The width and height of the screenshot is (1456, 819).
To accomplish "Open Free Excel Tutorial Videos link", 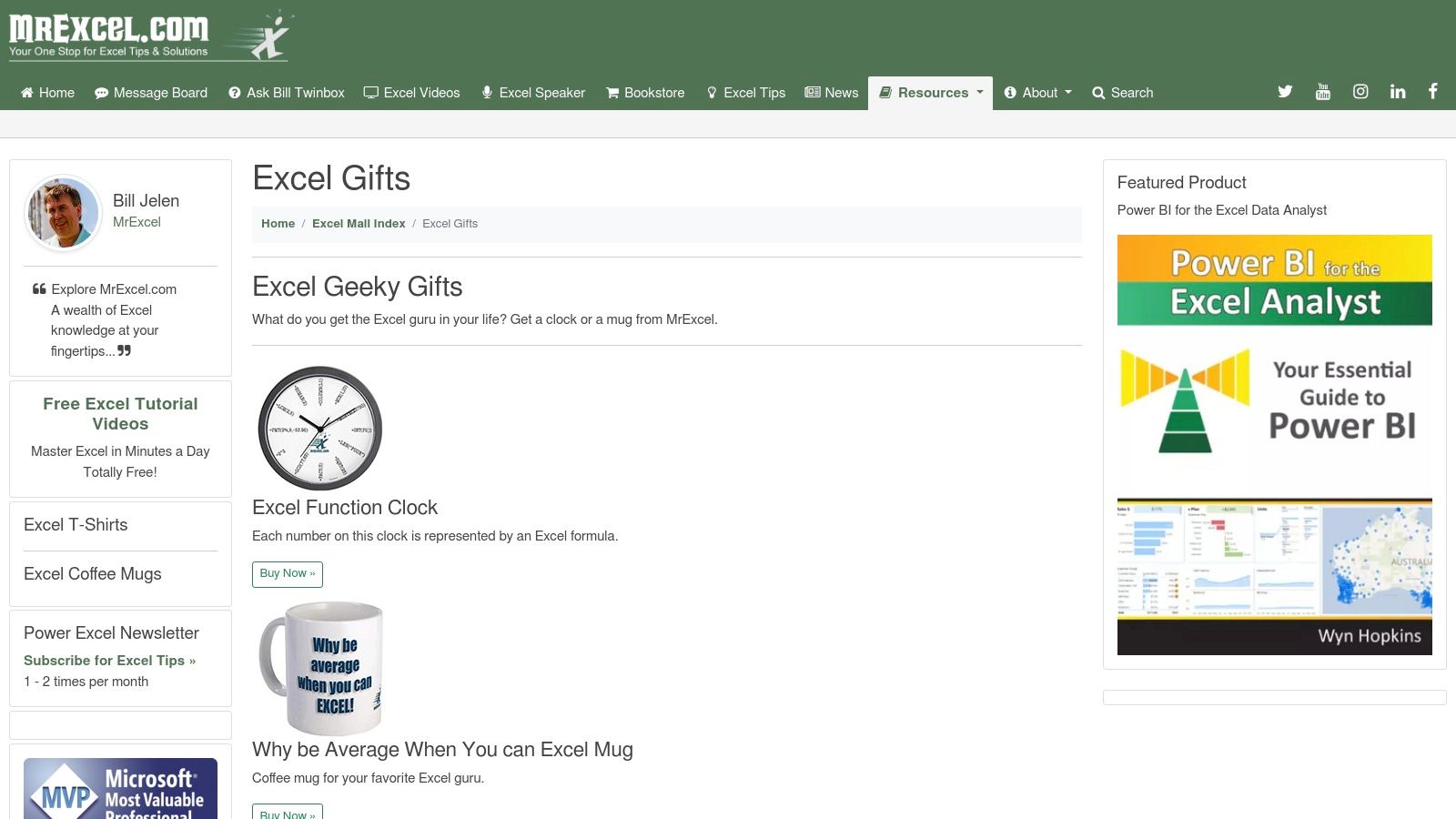I will (120, 413).
